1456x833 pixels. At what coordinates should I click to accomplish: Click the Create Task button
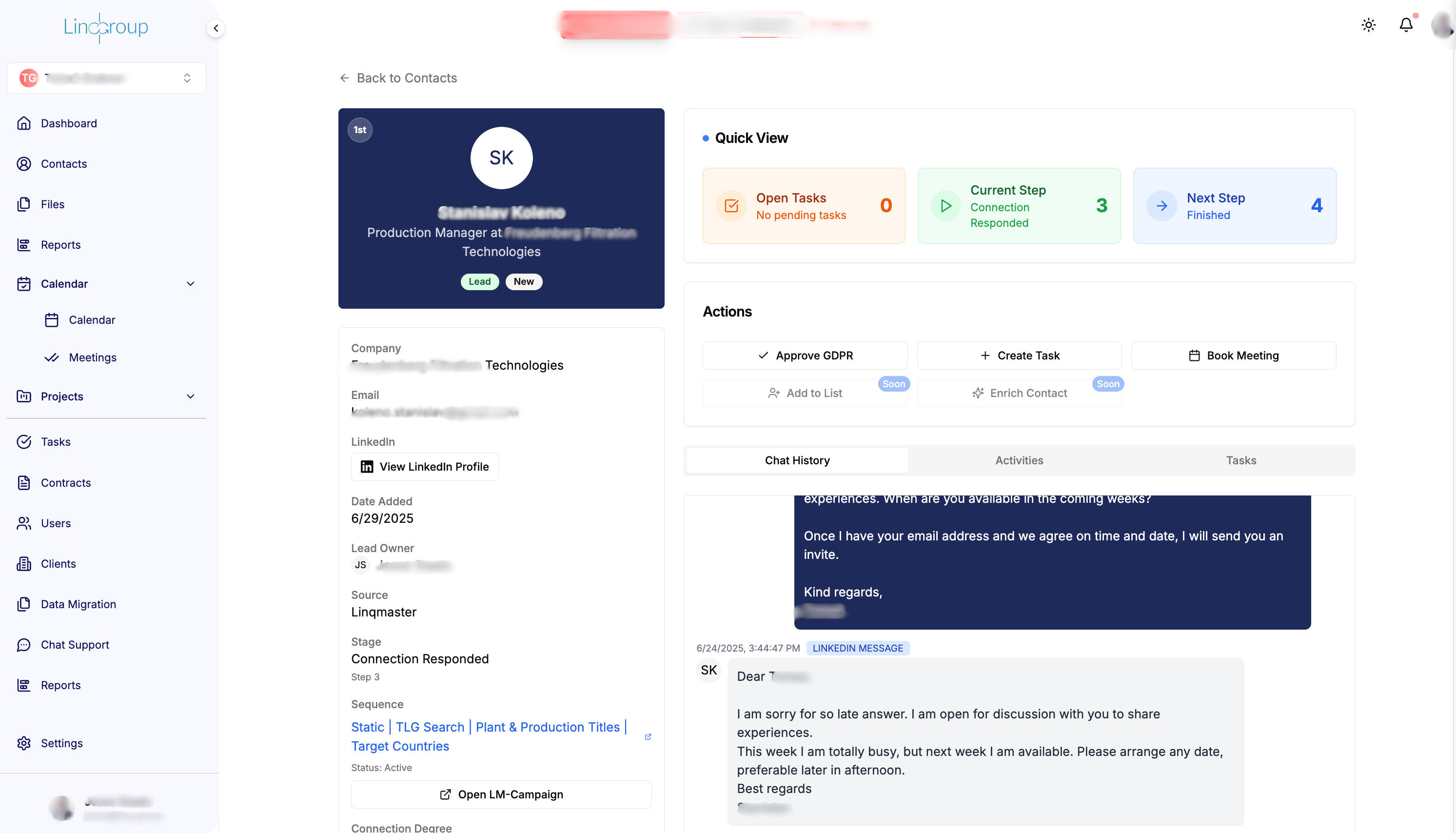tap(1019, 355)
